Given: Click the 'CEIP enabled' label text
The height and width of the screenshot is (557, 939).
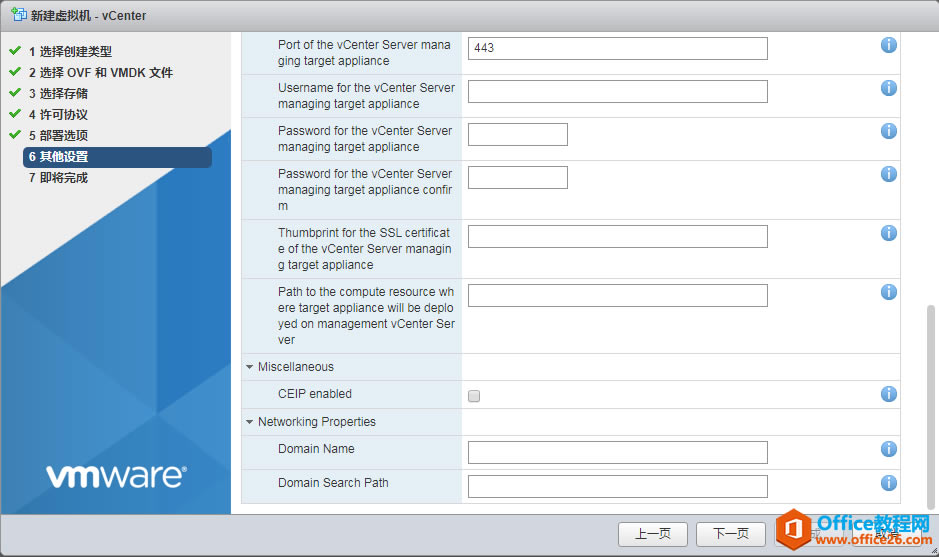Looking at the screenshot, I should click(314, 394).
